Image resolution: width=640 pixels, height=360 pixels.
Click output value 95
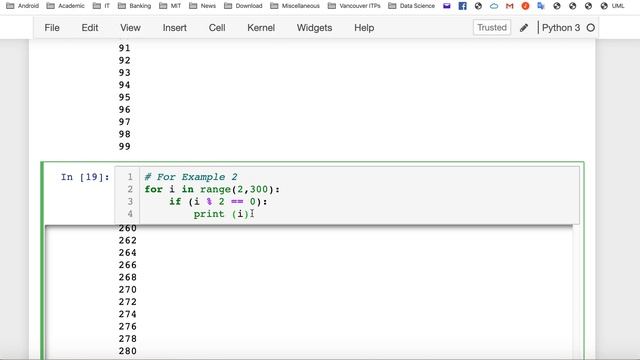click(x=124, y=98)
